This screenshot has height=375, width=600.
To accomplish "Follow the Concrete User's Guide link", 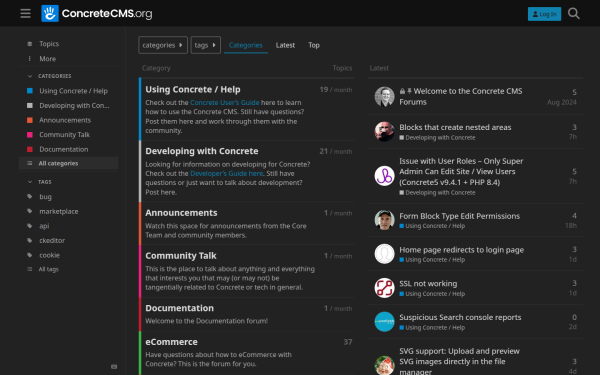I will [x=225, y=103].
